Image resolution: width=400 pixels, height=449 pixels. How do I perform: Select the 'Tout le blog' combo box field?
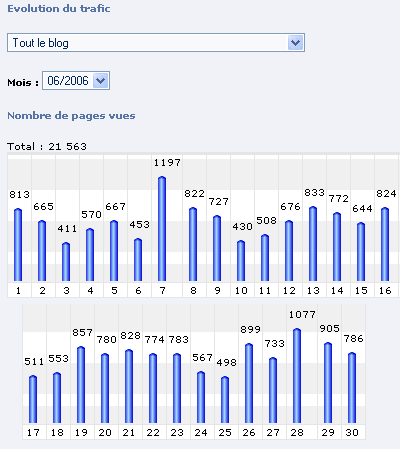[156, 43]
